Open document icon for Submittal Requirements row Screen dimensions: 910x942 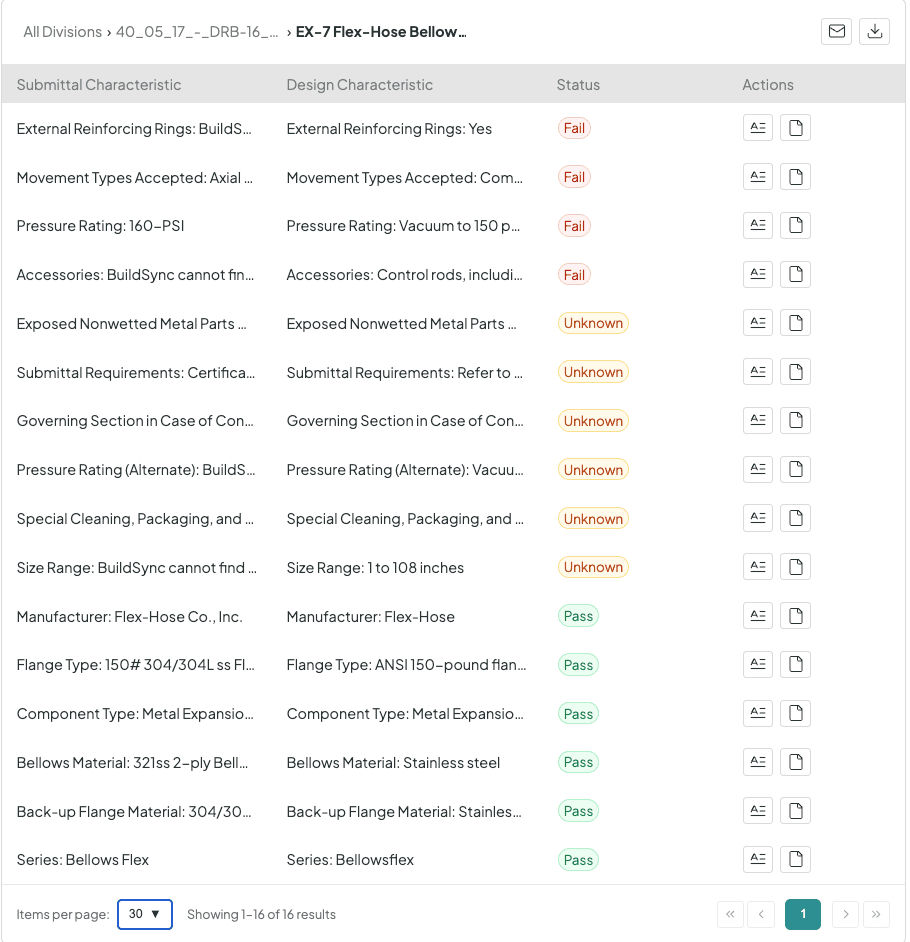pos(795,372)
